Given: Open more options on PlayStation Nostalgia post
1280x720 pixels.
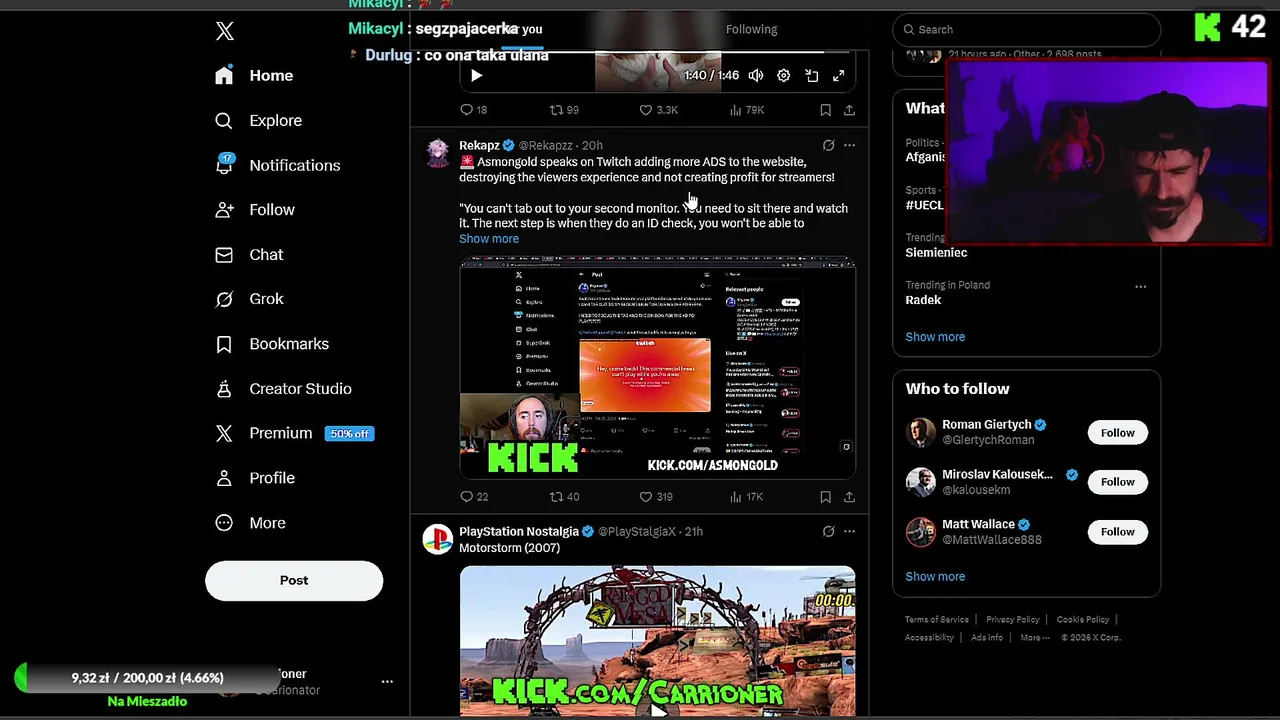Looking at the screenshot, I should coord(849,532).
